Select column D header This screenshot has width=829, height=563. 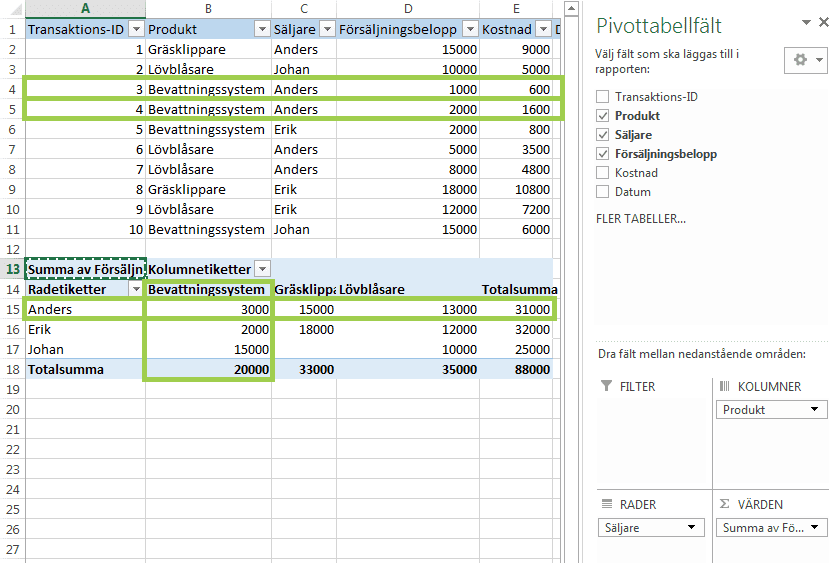tap(408, 8)
